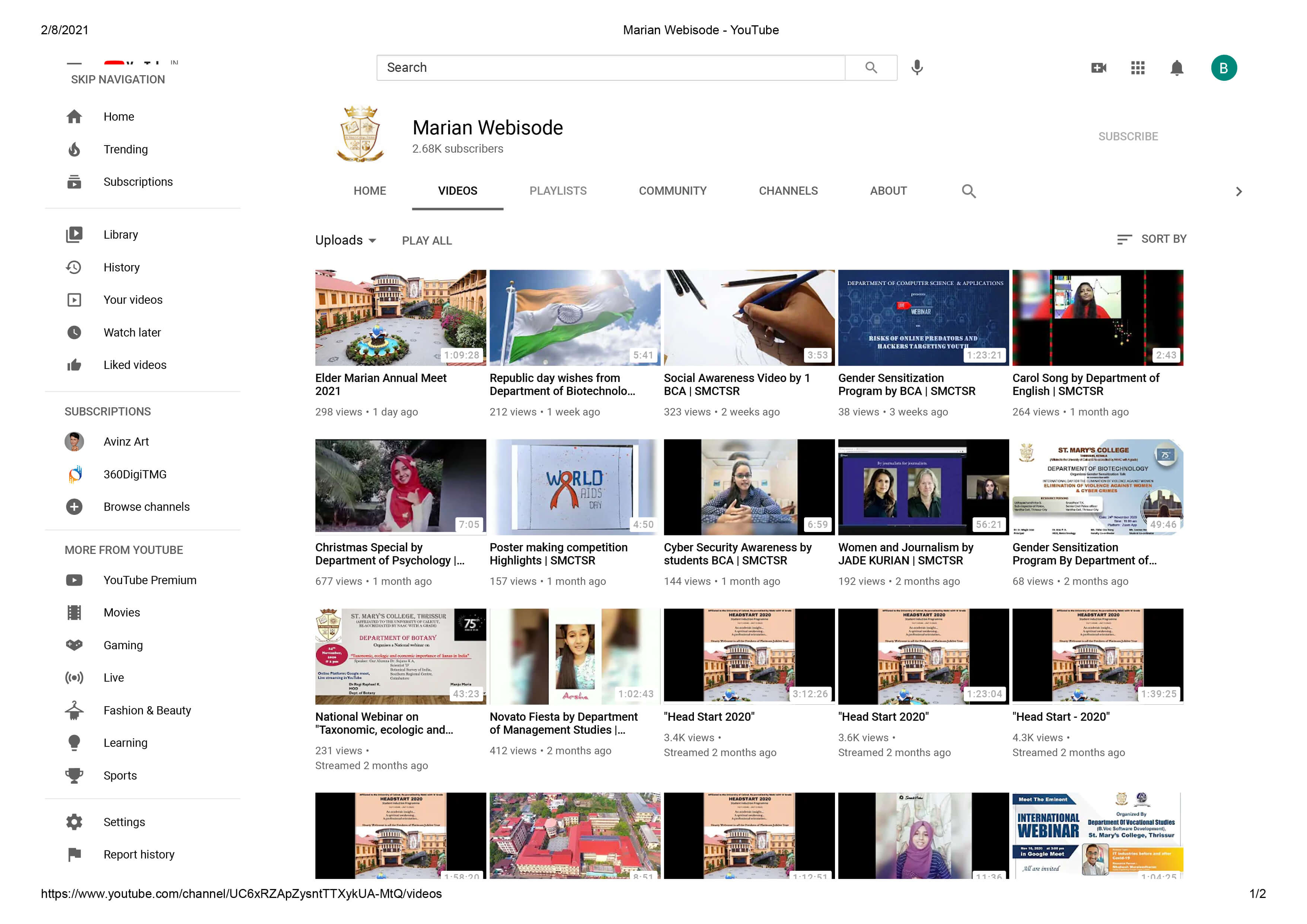Click the Movies film icon
This screenshot has width=1307, height=924.
coord(74,612)
